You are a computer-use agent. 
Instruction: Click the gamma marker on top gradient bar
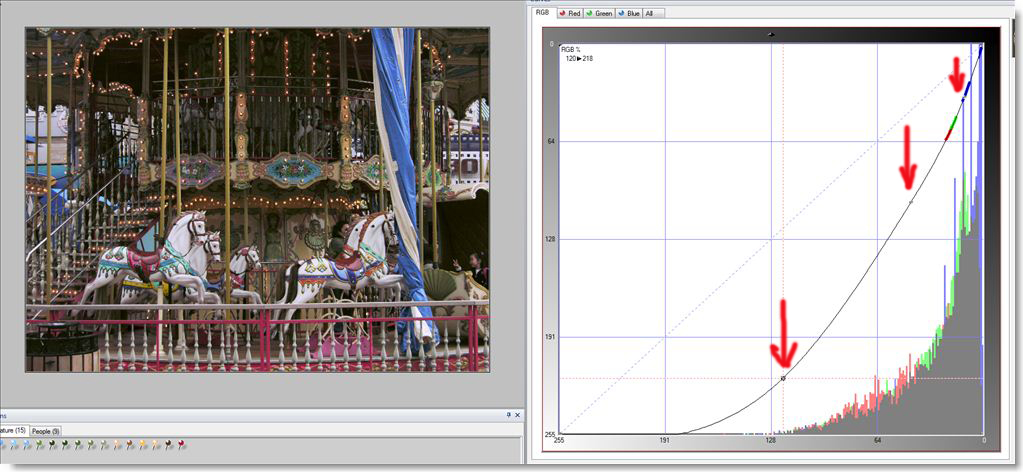pos(771,34)
